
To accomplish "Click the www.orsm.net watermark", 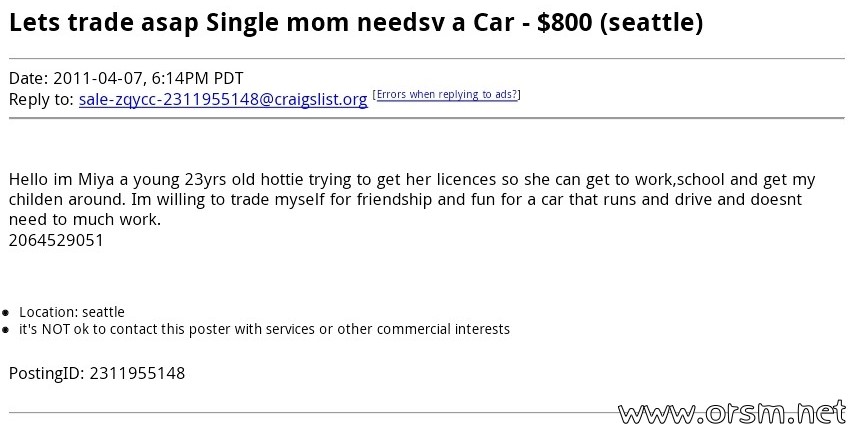I will tap(732, 413).
